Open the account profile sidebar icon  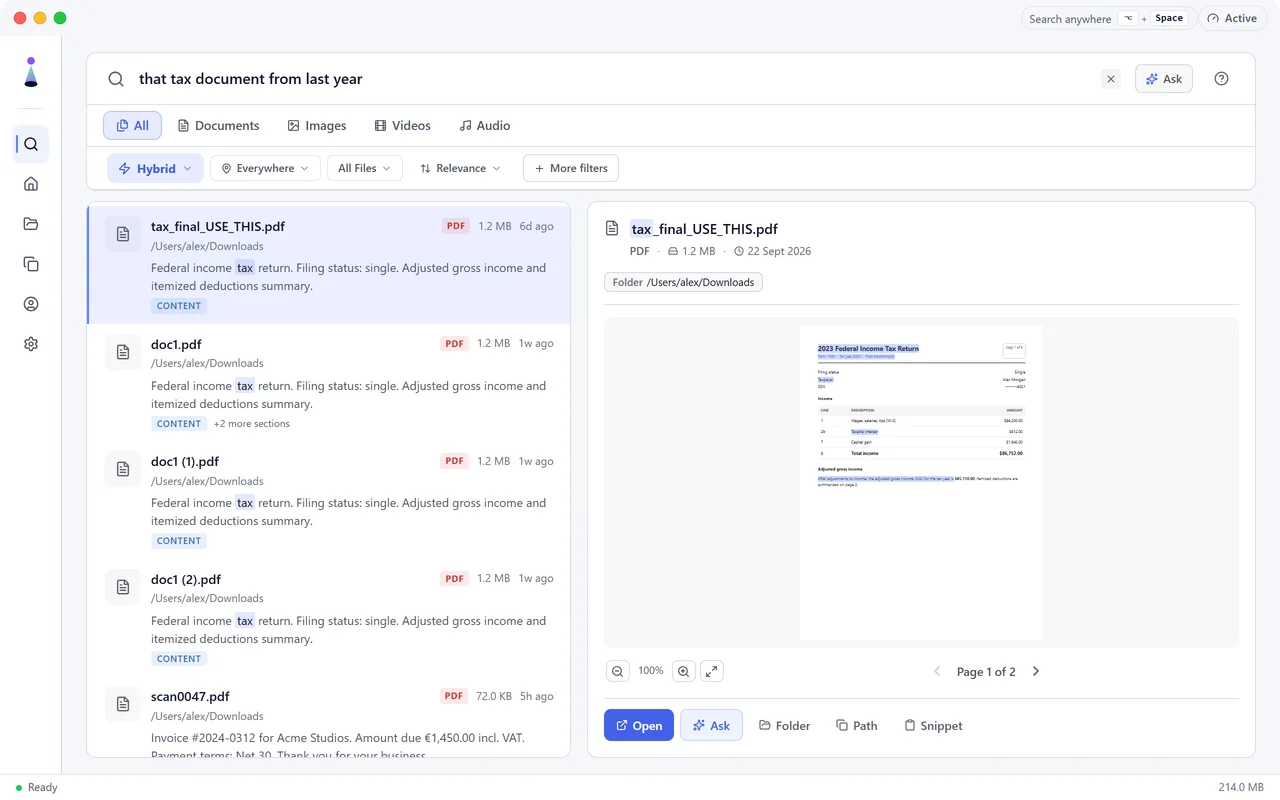(x=31, y=304)
